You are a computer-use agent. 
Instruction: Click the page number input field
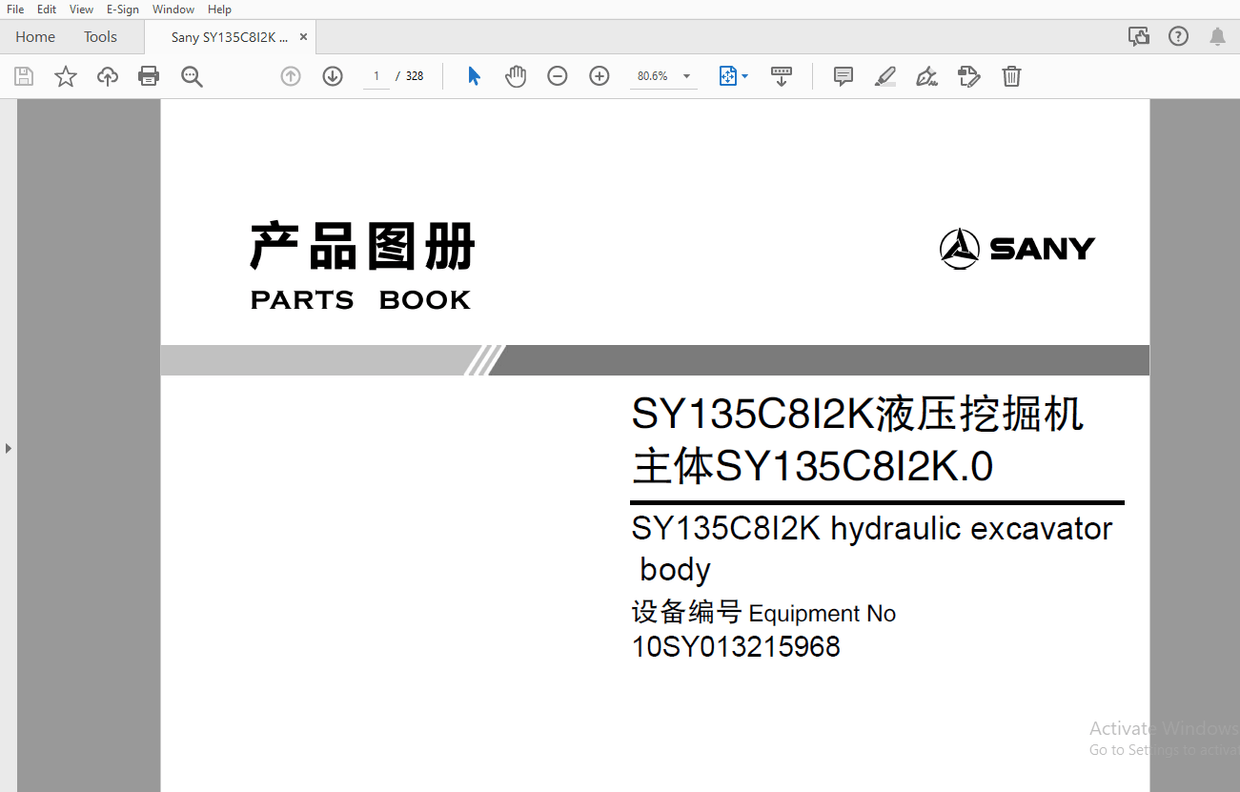tap(376, 75)
